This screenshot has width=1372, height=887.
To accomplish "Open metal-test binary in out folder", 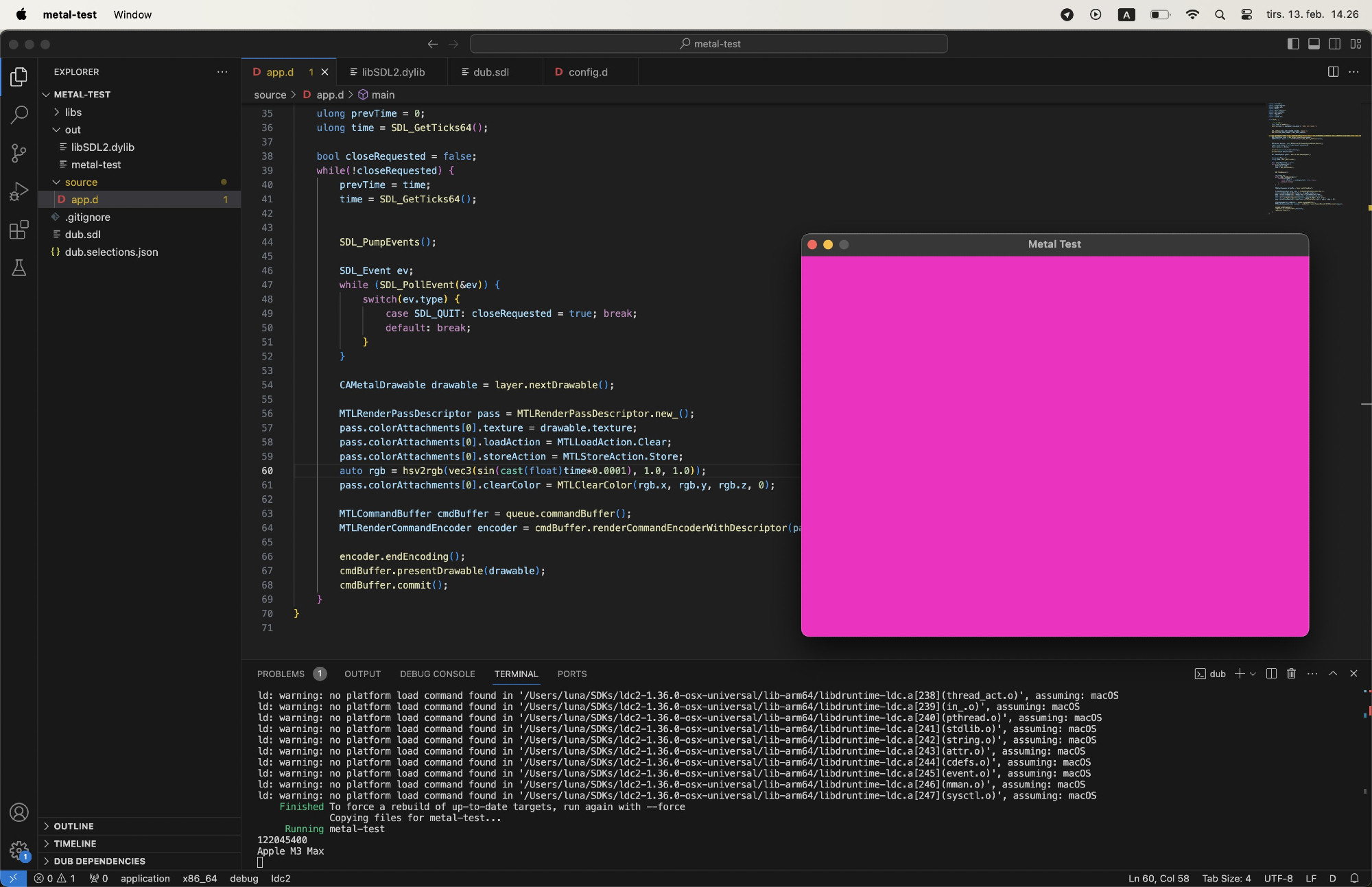I will (x=139, y=165).
